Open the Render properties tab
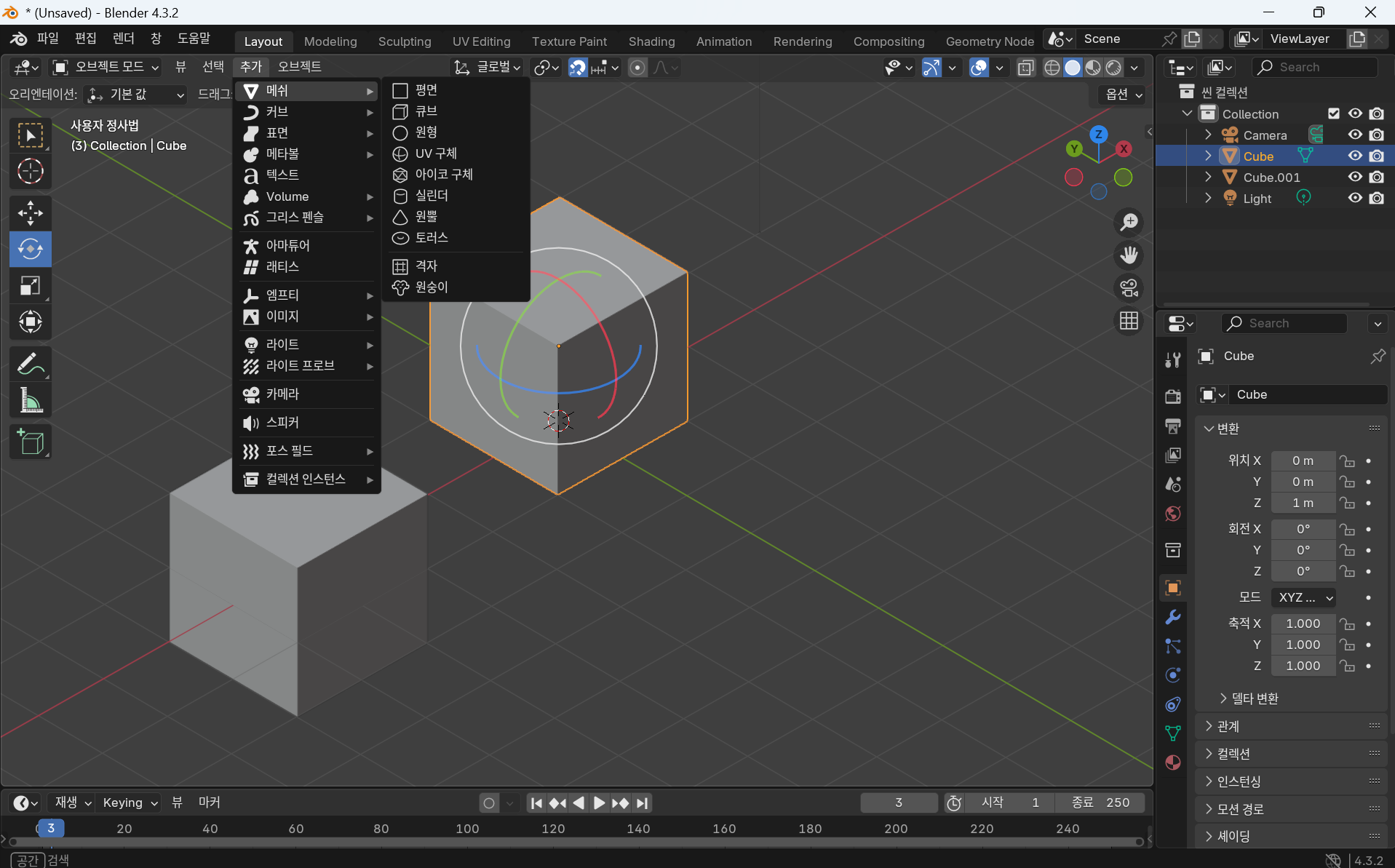Image resolution: width=1395 pixels, height=868 pixels. [x=1172, y=396]
